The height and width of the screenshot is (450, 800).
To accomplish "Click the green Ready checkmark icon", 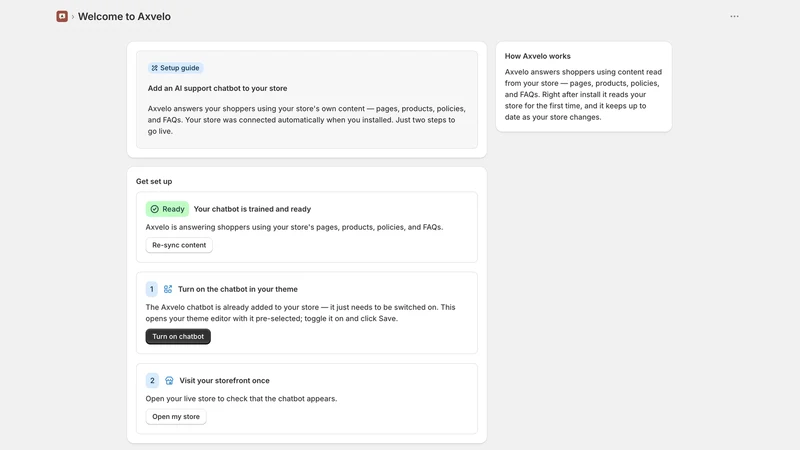I will 155,209.
